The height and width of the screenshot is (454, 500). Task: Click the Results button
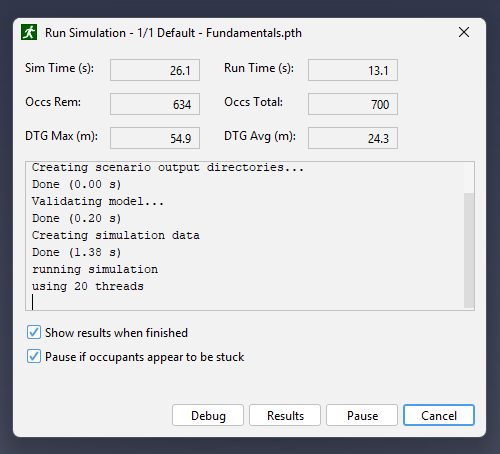[285, 415]
